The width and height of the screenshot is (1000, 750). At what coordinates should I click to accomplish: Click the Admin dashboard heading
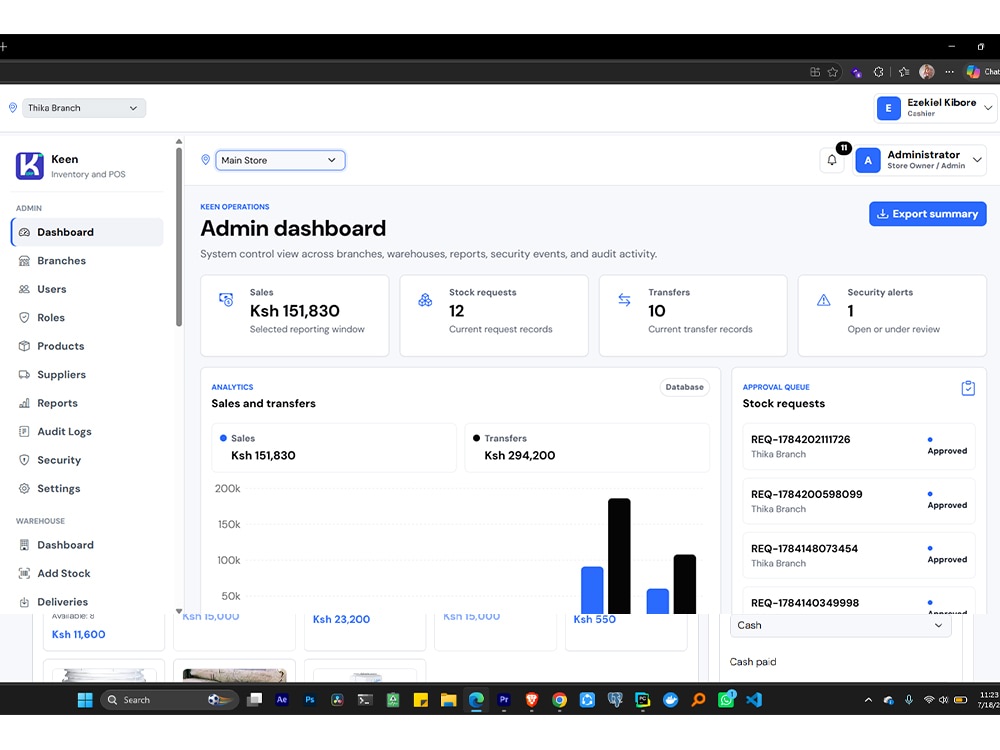point(293,228)
